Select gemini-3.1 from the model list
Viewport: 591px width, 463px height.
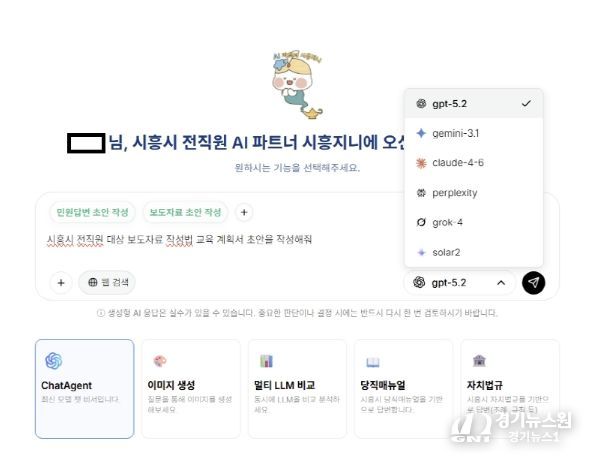[x=473, y=133]
